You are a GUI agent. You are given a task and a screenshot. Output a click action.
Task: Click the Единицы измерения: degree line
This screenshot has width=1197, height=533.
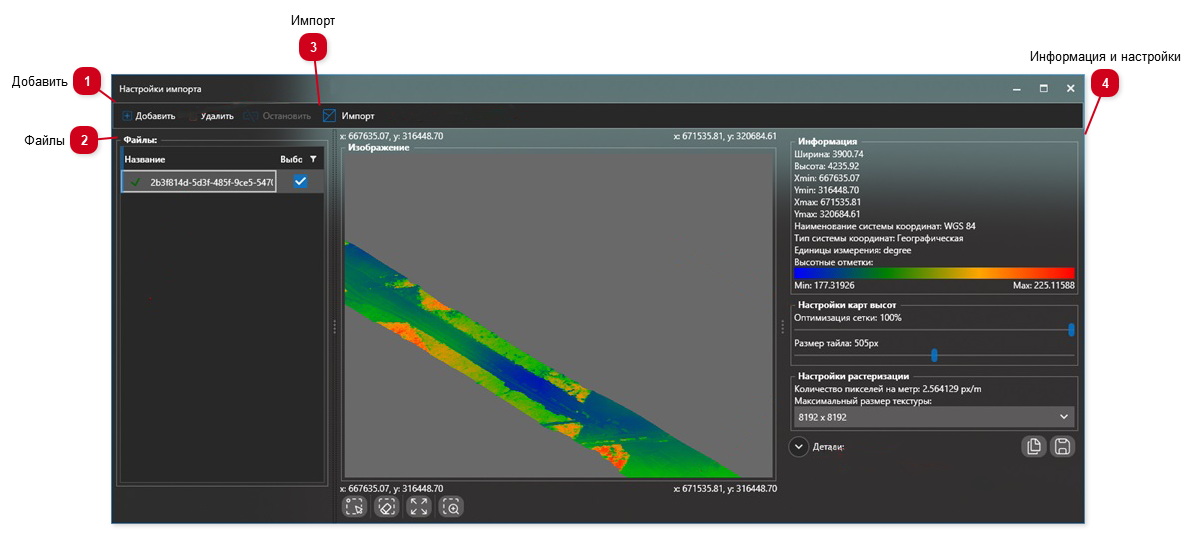tap(853, 250)
